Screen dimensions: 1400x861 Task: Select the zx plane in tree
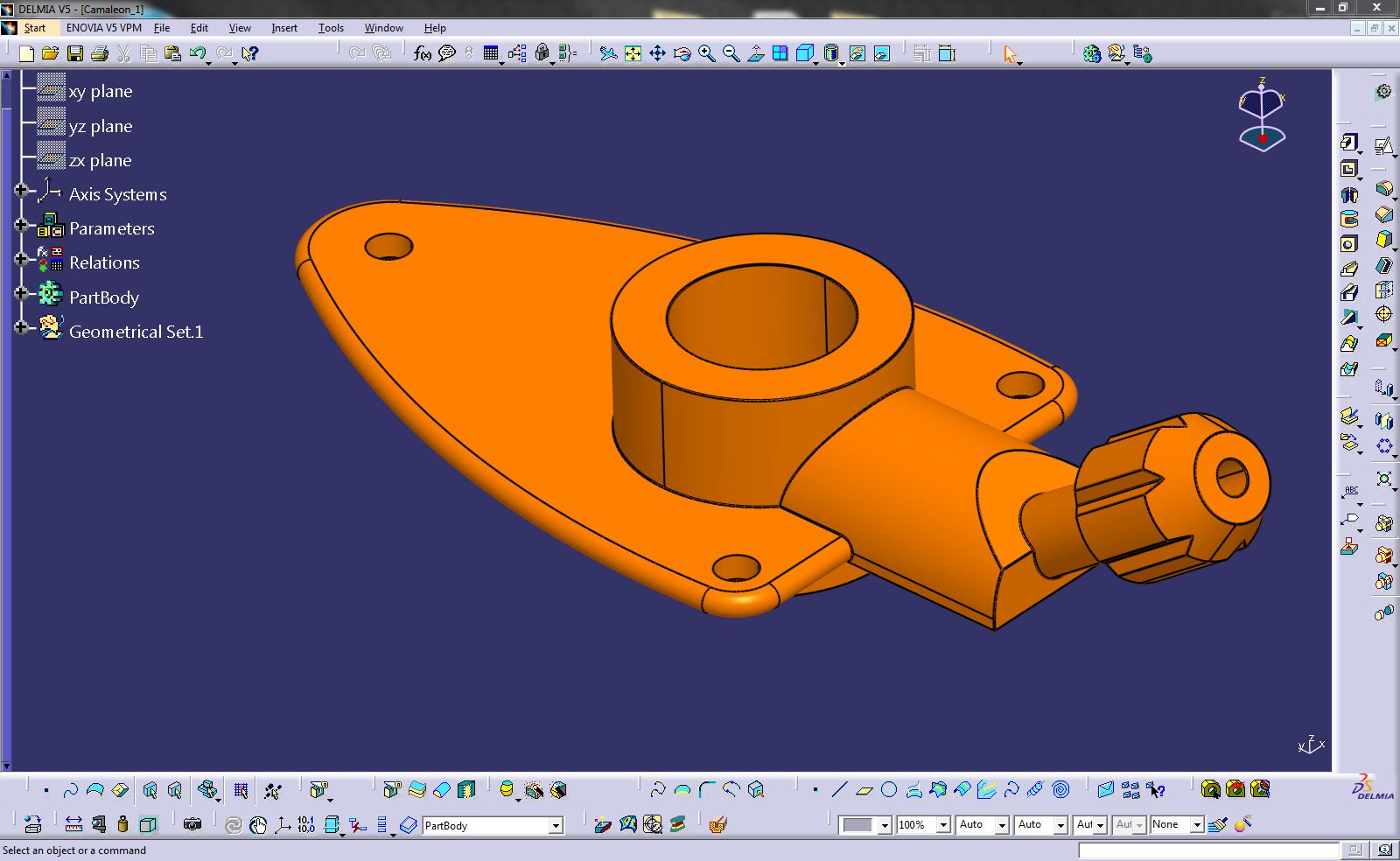click(x=101, y=160)
